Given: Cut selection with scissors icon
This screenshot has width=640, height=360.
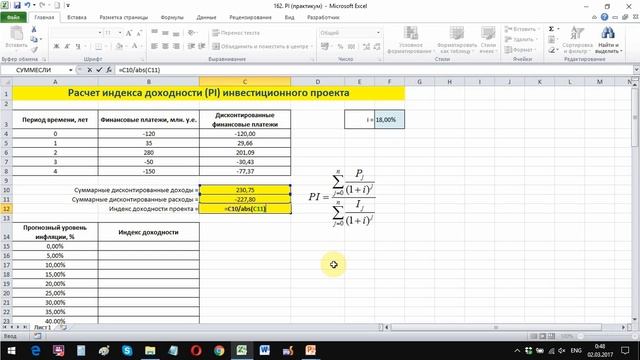Looking at the screenshot, I should 34,29.
